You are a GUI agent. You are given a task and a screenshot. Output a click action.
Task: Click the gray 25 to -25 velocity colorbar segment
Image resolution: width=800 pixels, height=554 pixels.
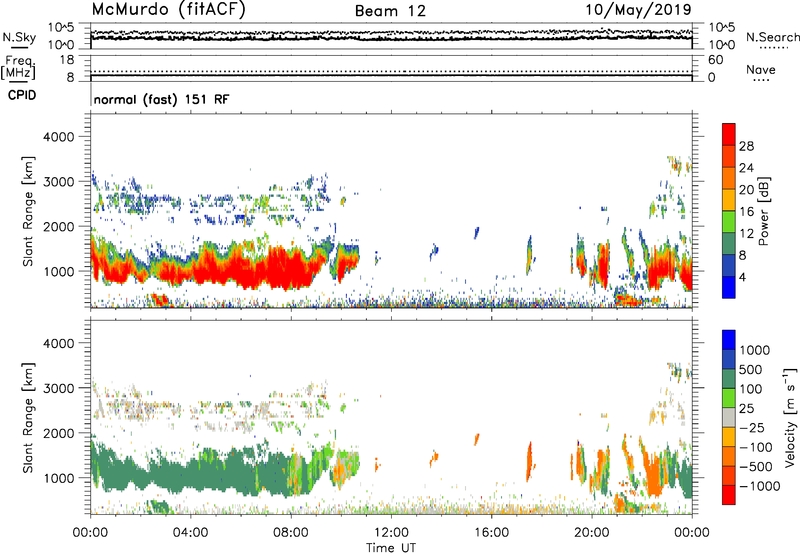729,417
